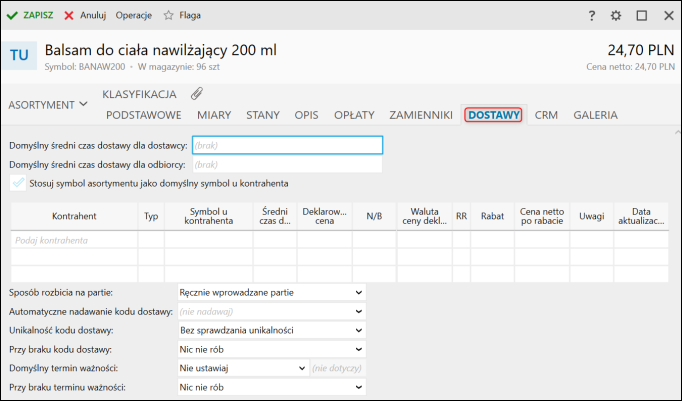Click the red Anuluj X icon

pyautogui.click(x=69, y=16)
